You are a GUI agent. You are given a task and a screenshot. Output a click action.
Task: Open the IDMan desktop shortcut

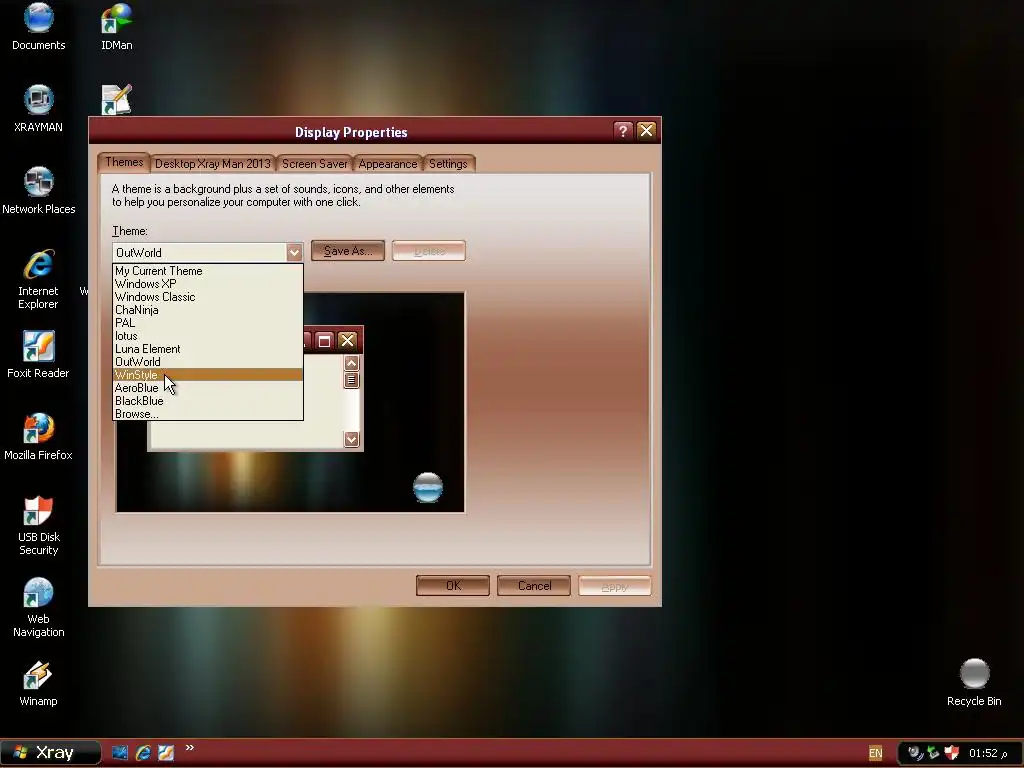coord(116,27)
